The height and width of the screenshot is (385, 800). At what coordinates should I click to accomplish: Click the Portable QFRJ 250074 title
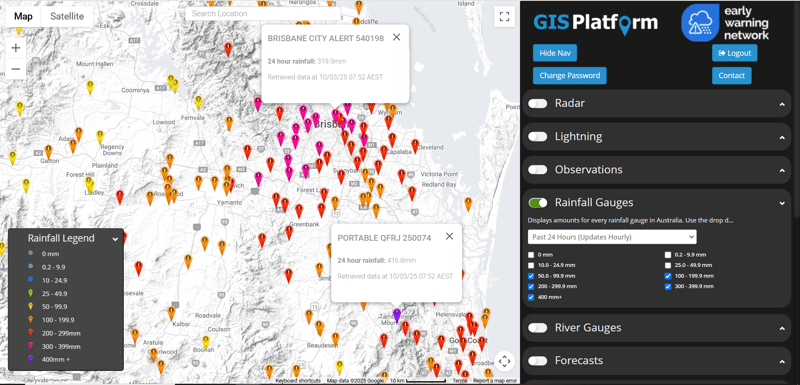pyautogui.click(x=384, y=238)
